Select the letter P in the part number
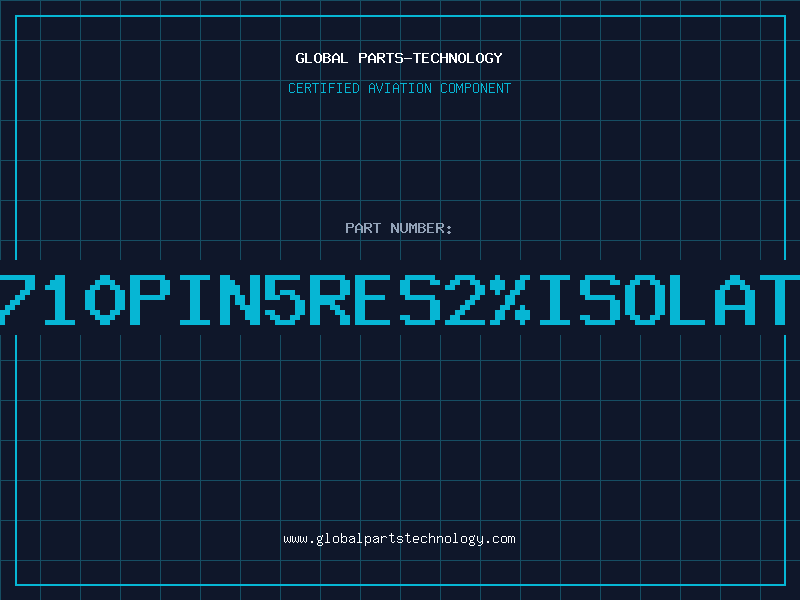The height and width of the screenshot is (600, 800). tap(151, 299)
